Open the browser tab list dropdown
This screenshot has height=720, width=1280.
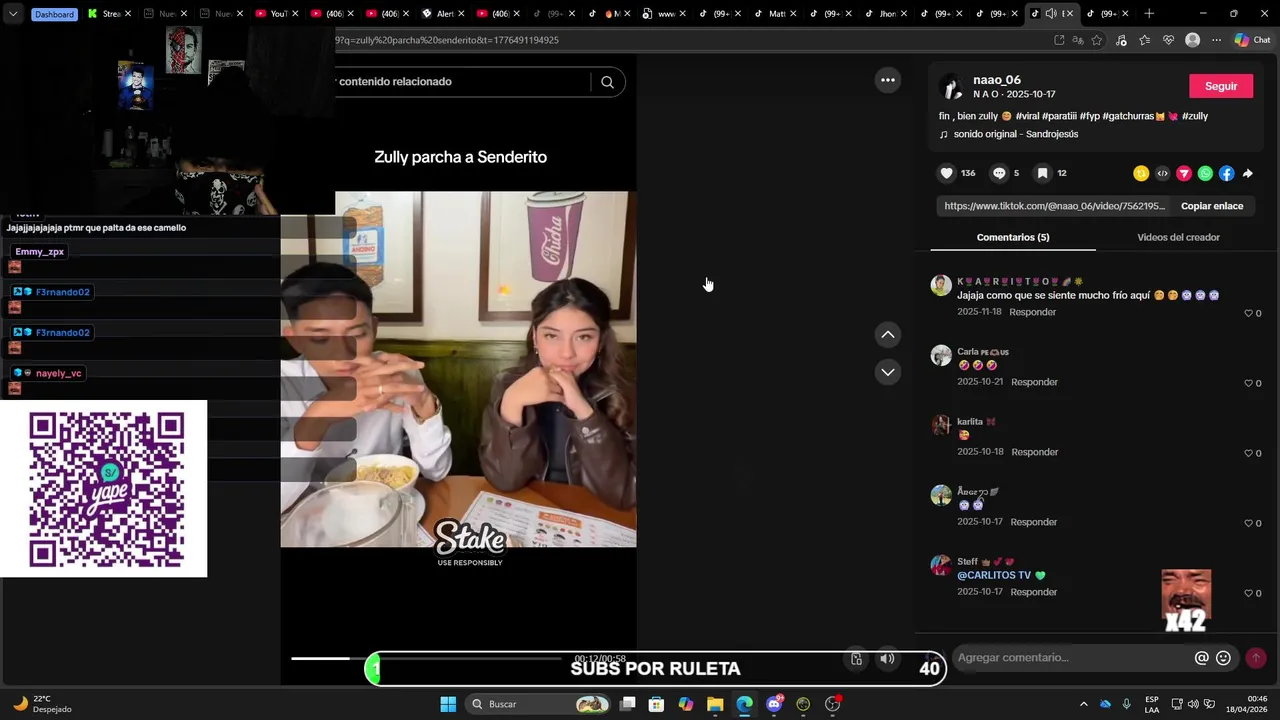pyautogui.click(x=12, y=14)
